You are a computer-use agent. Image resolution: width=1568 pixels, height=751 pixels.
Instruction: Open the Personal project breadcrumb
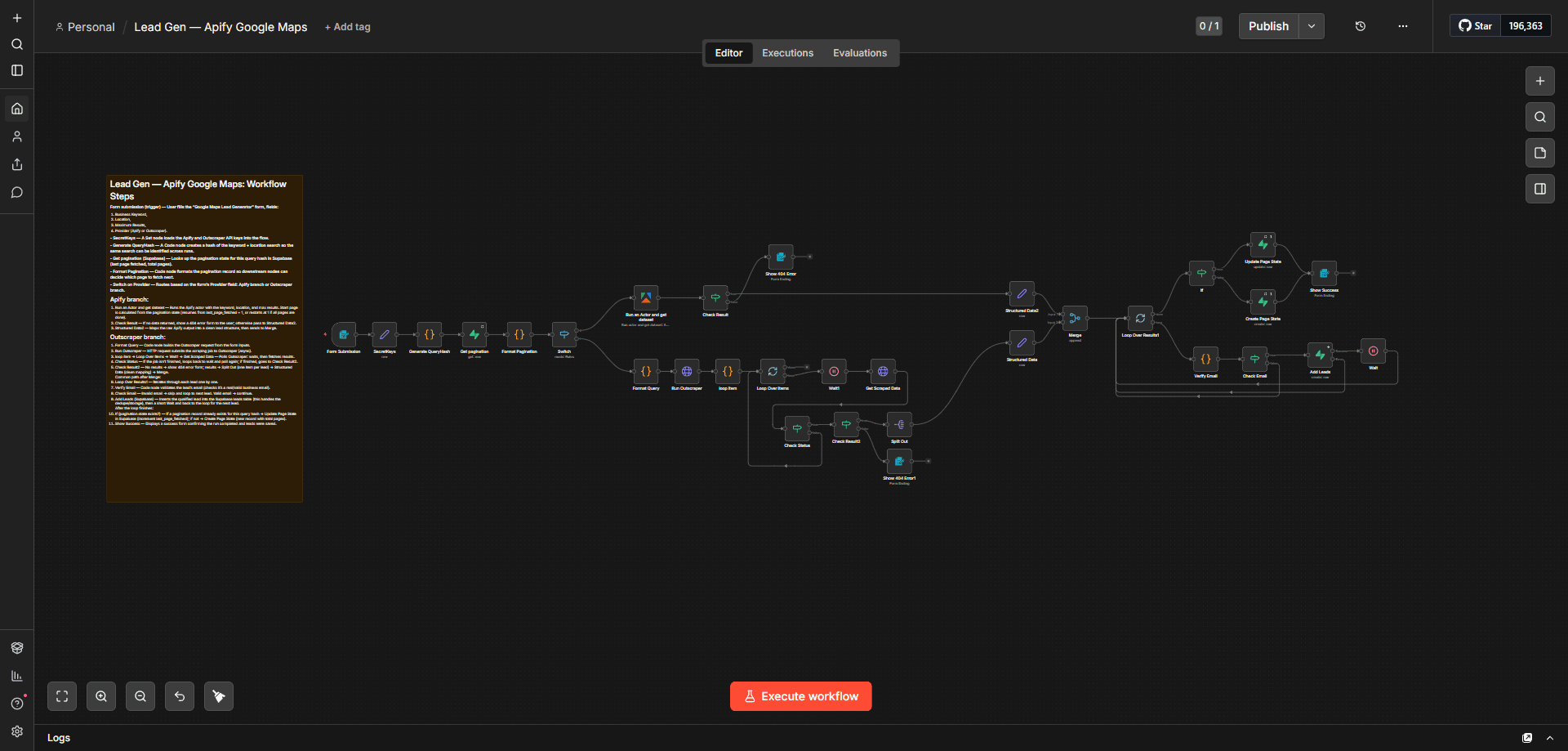(x=85, y=27)
